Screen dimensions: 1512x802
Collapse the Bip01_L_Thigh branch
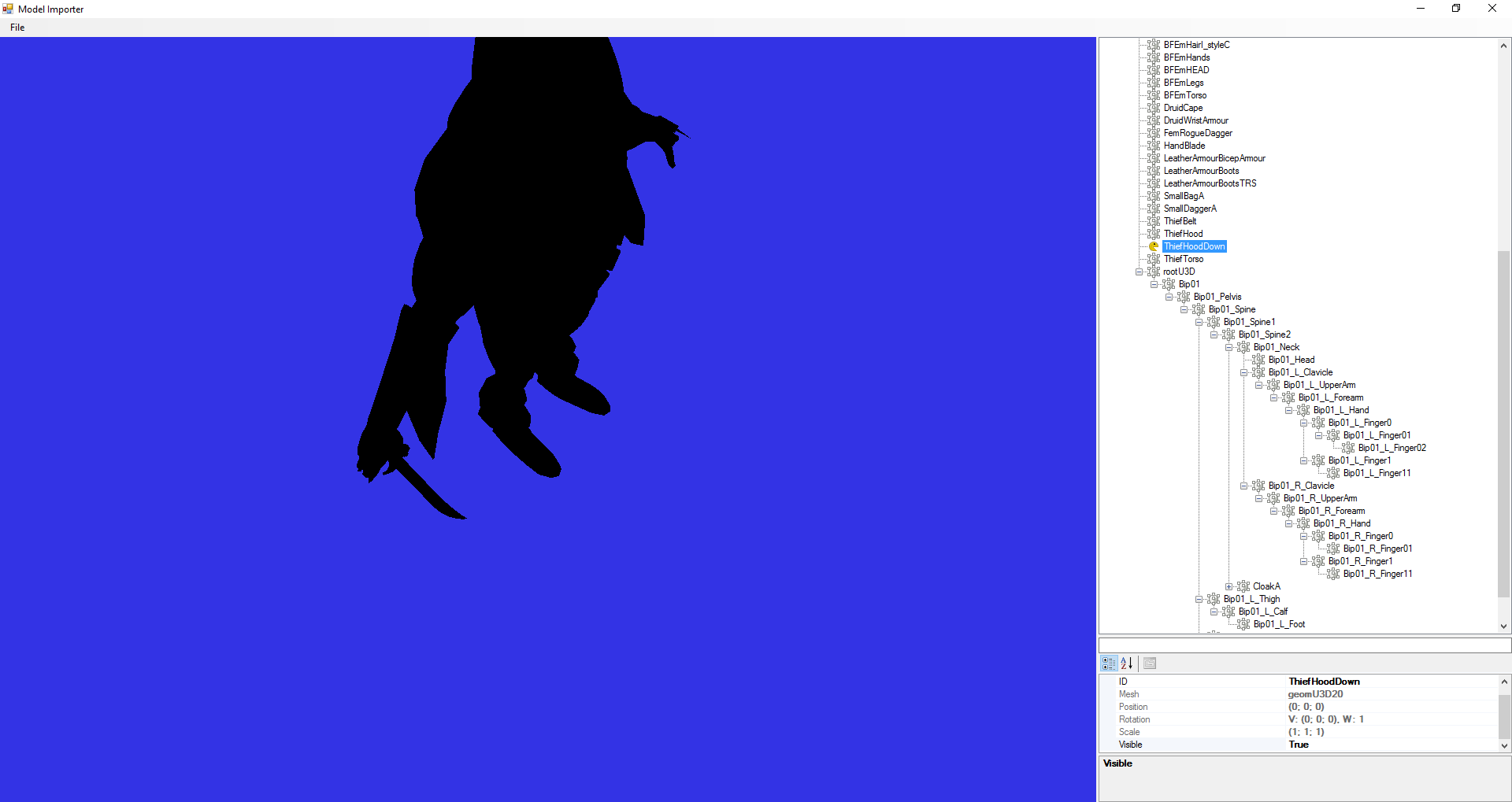coord(1199,599)
